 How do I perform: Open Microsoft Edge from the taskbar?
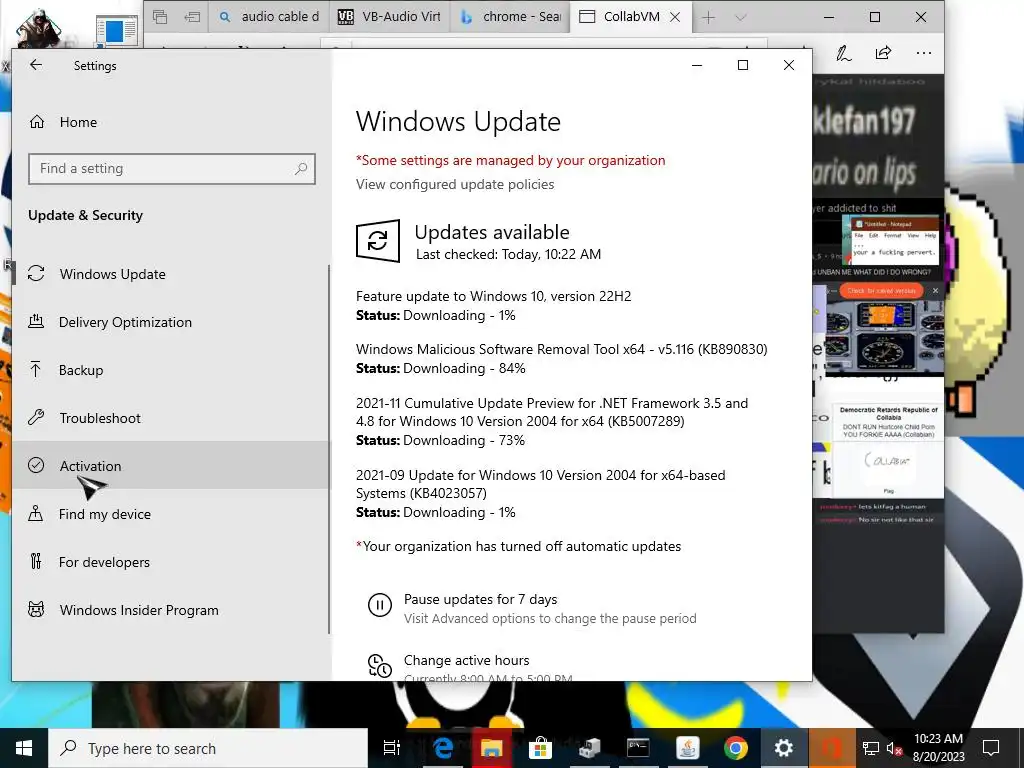click(x=443, y=748)
